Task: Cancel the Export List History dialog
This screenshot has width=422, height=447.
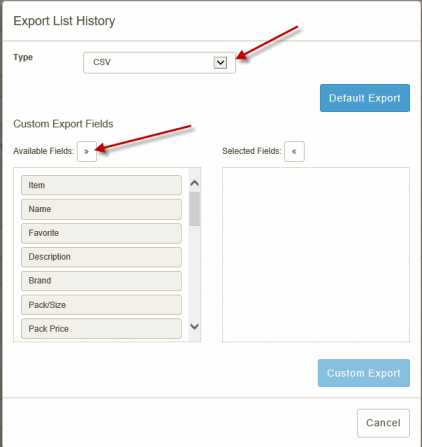Action: [x=383, y=423]
